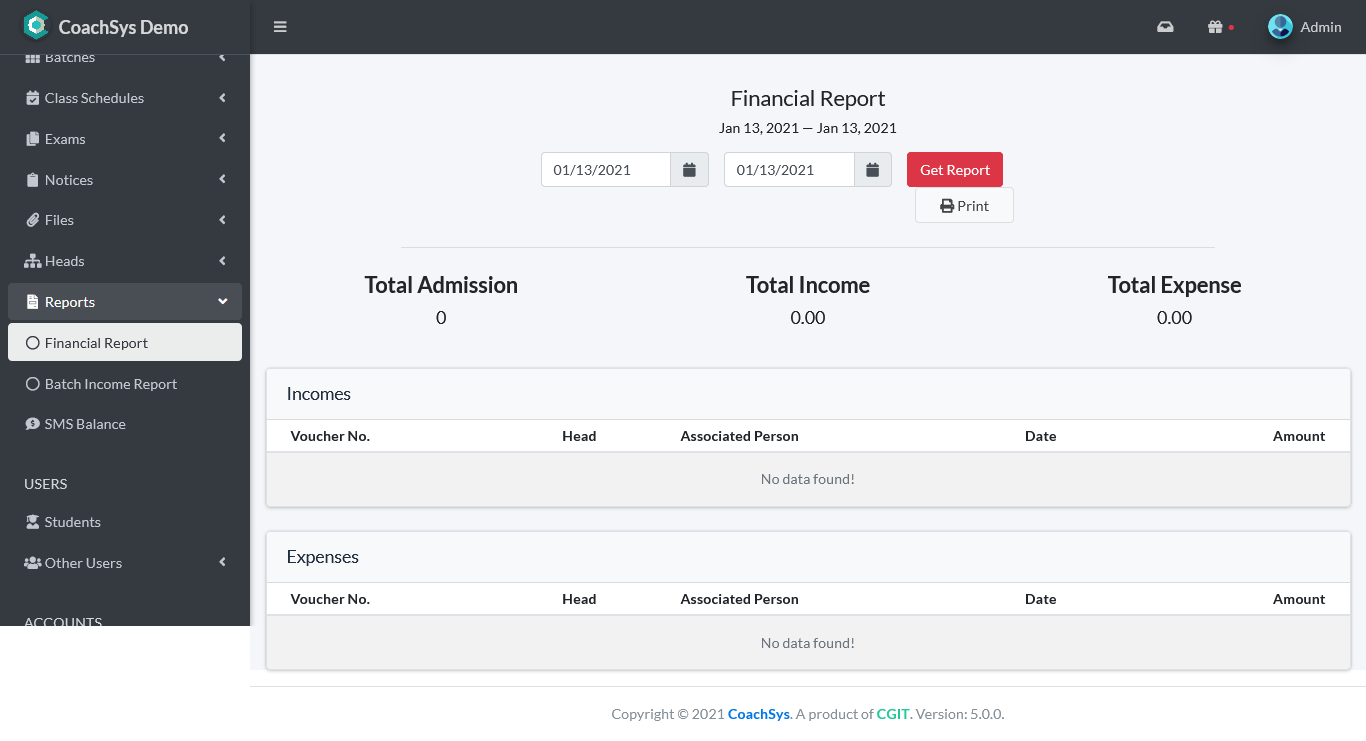Select the Files paperclip icon

point(30,219)
